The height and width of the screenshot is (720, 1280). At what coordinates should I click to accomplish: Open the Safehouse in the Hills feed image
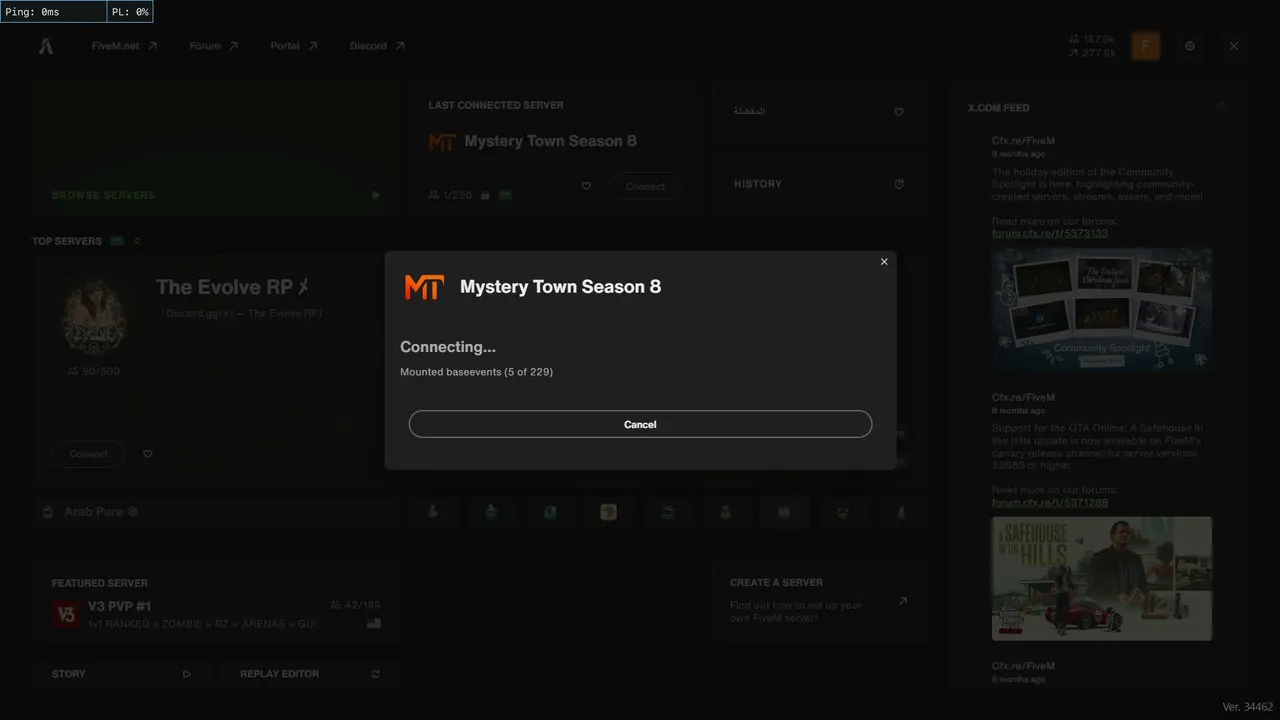(1102, 578)
